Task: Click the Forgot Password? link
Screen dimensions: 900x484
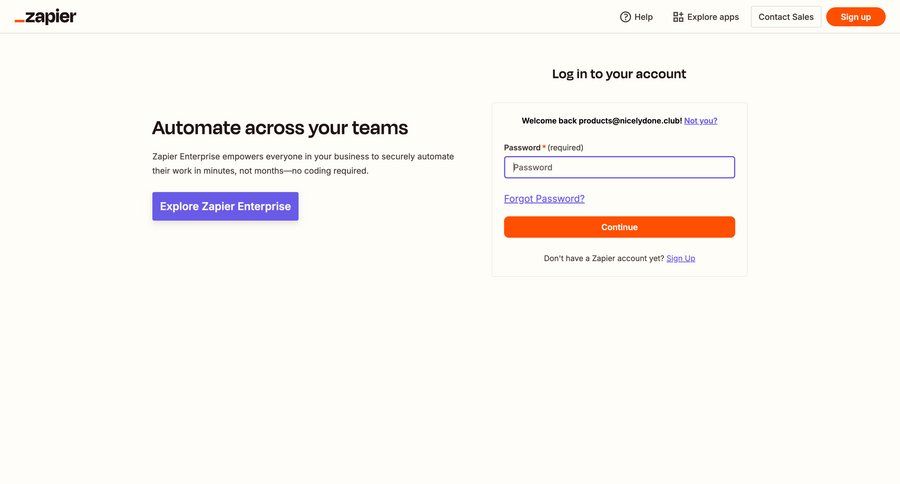Action: pyautogui.click(x=544, y=199)
